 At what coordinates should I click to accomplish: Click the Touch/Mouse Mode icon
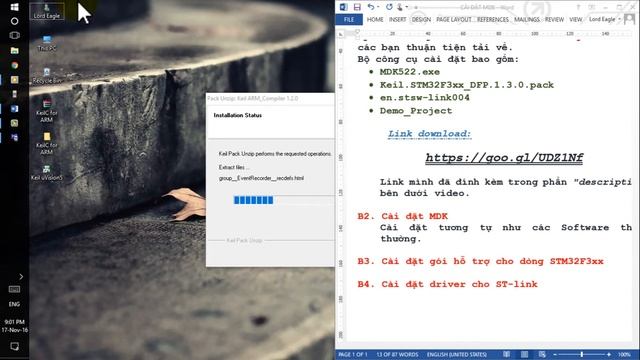[400, 7]
